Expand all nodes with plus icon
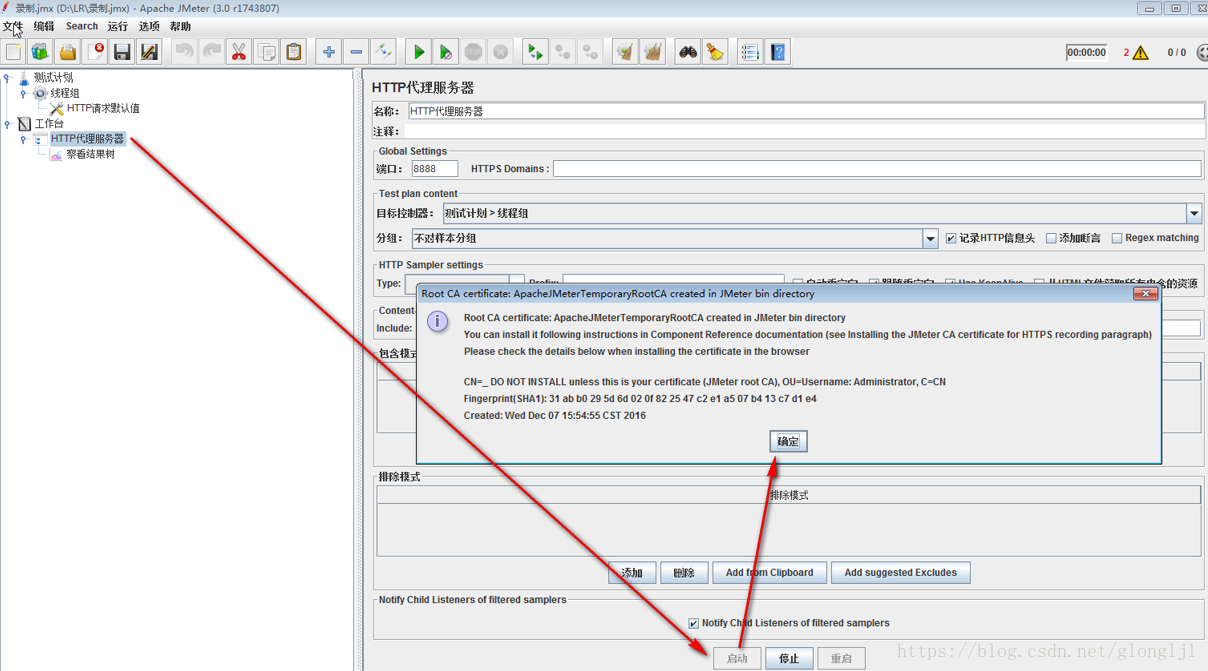 (328, 52)
